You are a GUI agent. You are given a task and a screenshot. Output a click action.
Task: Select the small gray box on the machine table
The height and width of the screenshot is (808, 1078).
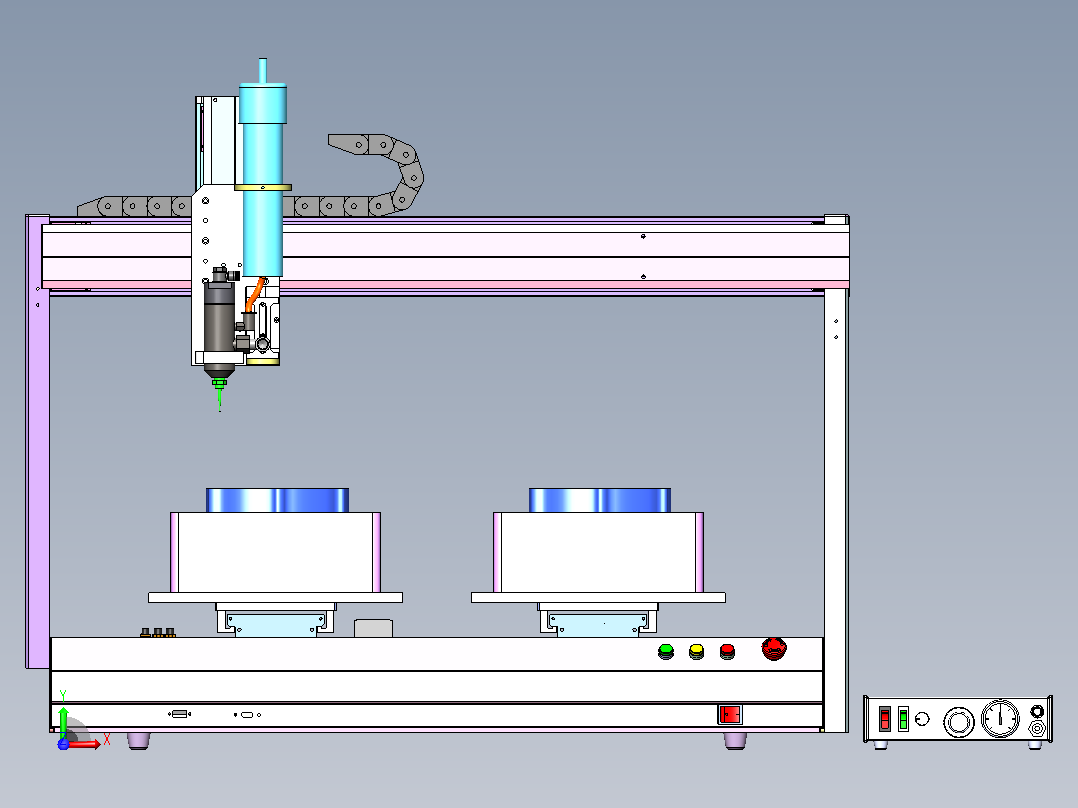click(x=373, y=628)
